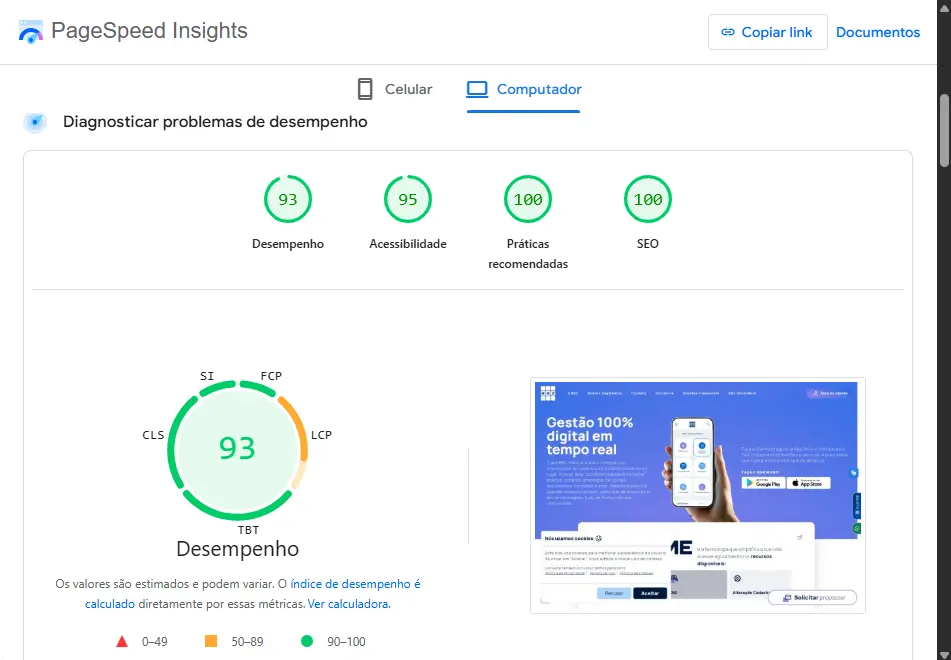The image size is (951, 660).
Task: Click the Copiar link button
Action: click(x=767, y=32)
